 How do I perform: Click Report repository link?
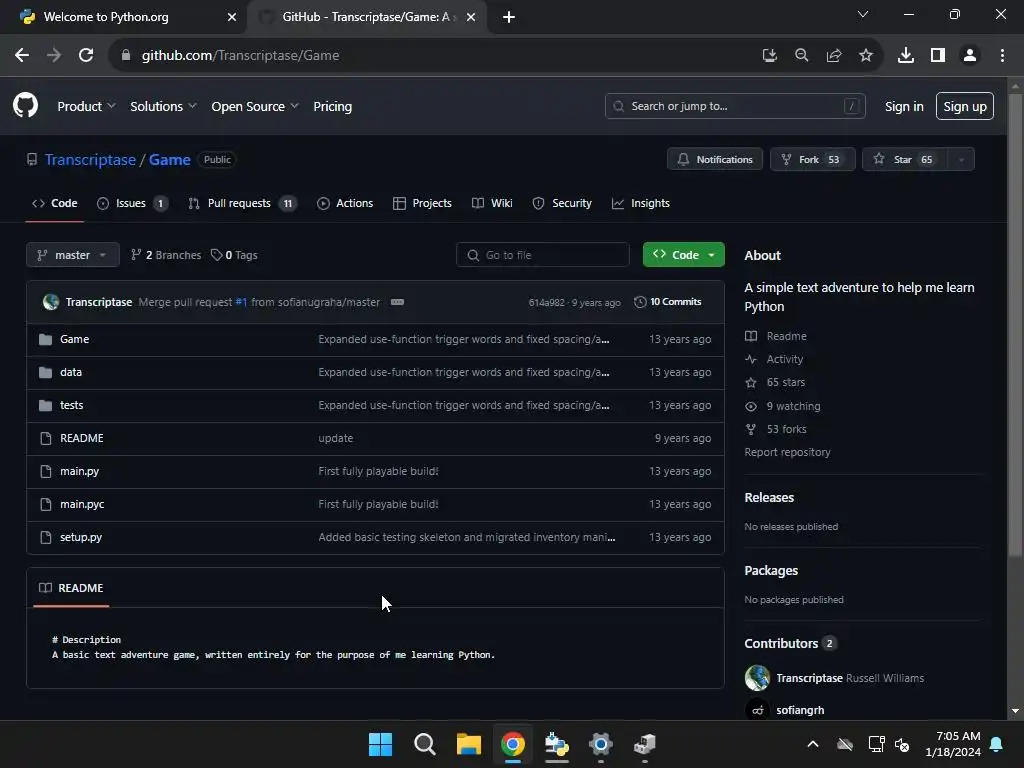coord(787,452)
